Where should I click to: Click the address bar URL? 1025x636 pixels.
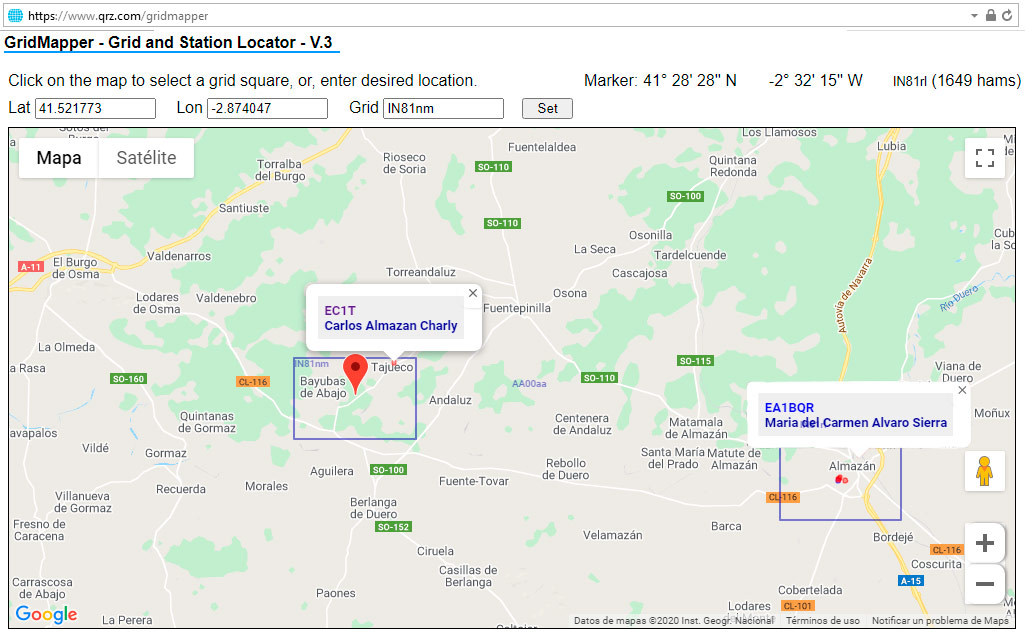coord(118,16)
